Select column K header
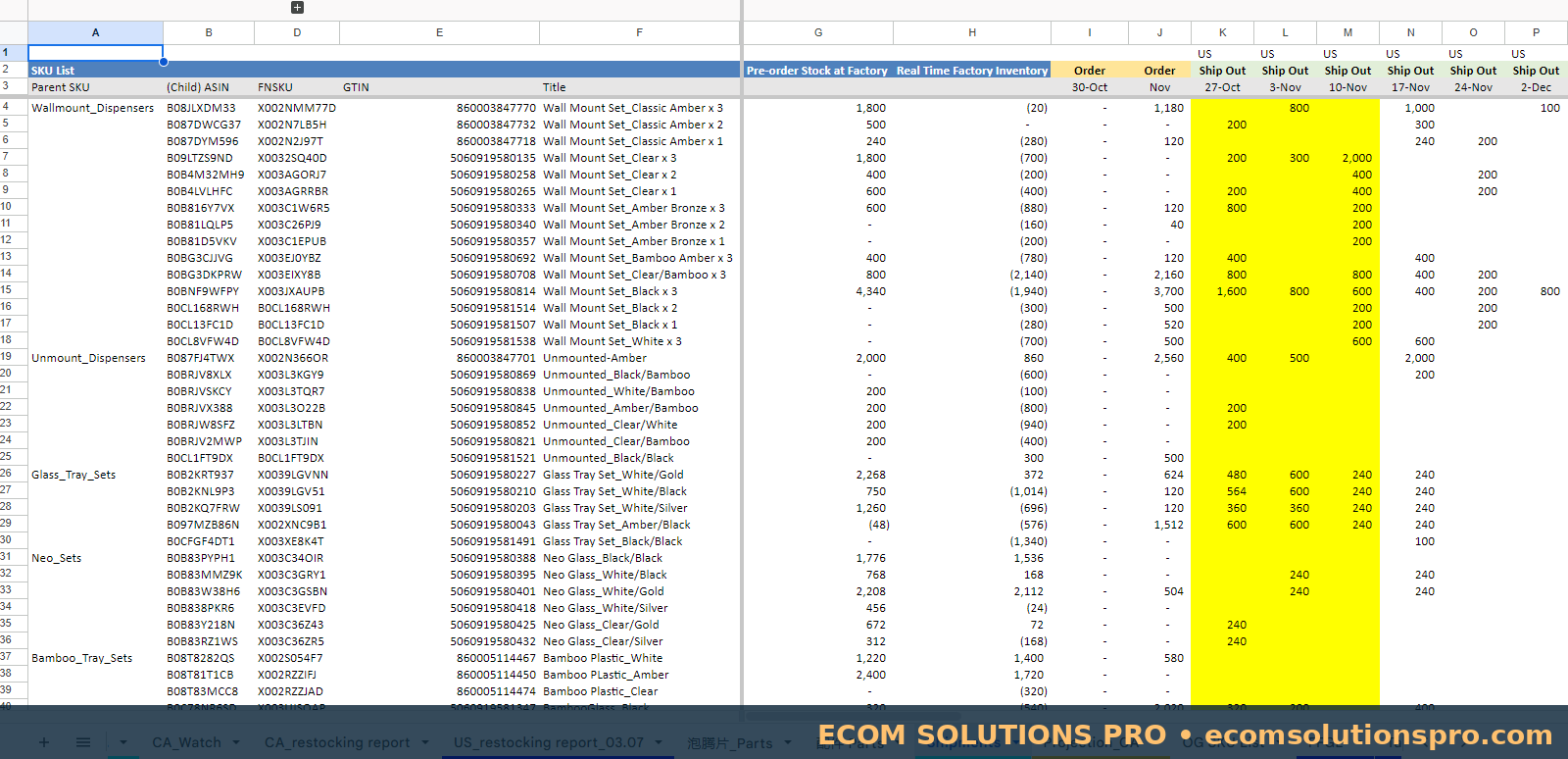Viewport: 1568px width, 759px height. pyautogui.click(x=1222, y=32)
